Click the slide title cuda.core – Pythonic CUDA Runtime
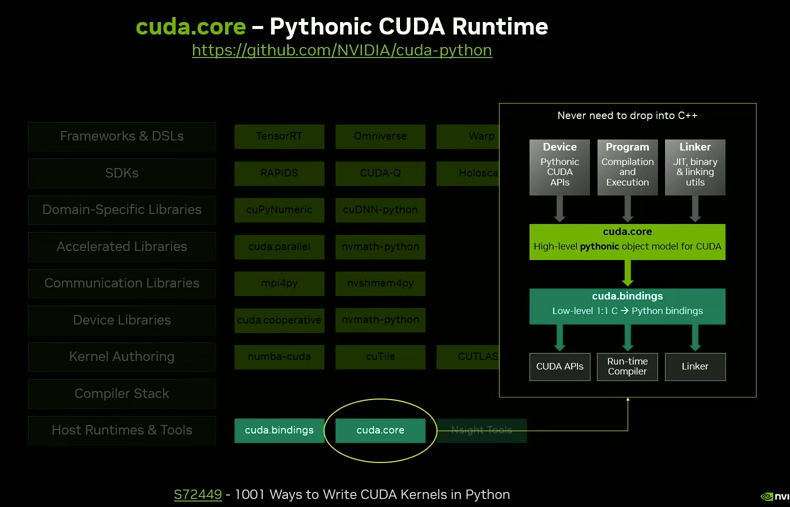This screenshot has width=790, height=507. [342, 26]
